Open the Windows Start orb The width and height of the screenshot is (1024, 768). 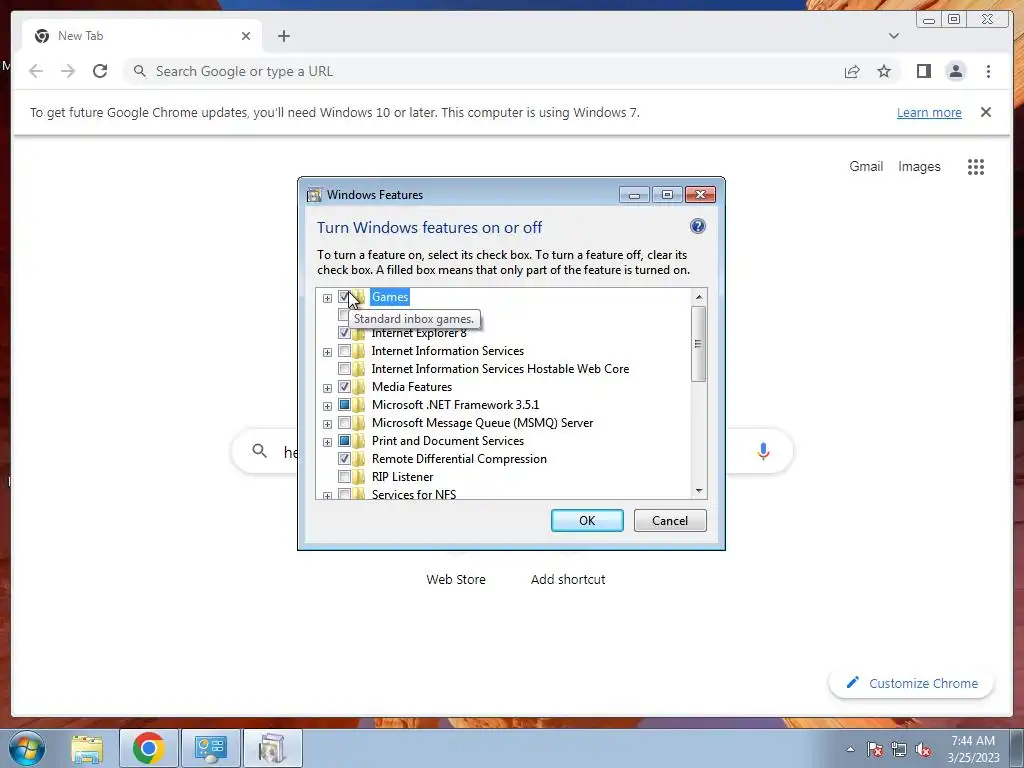(27, 748)
